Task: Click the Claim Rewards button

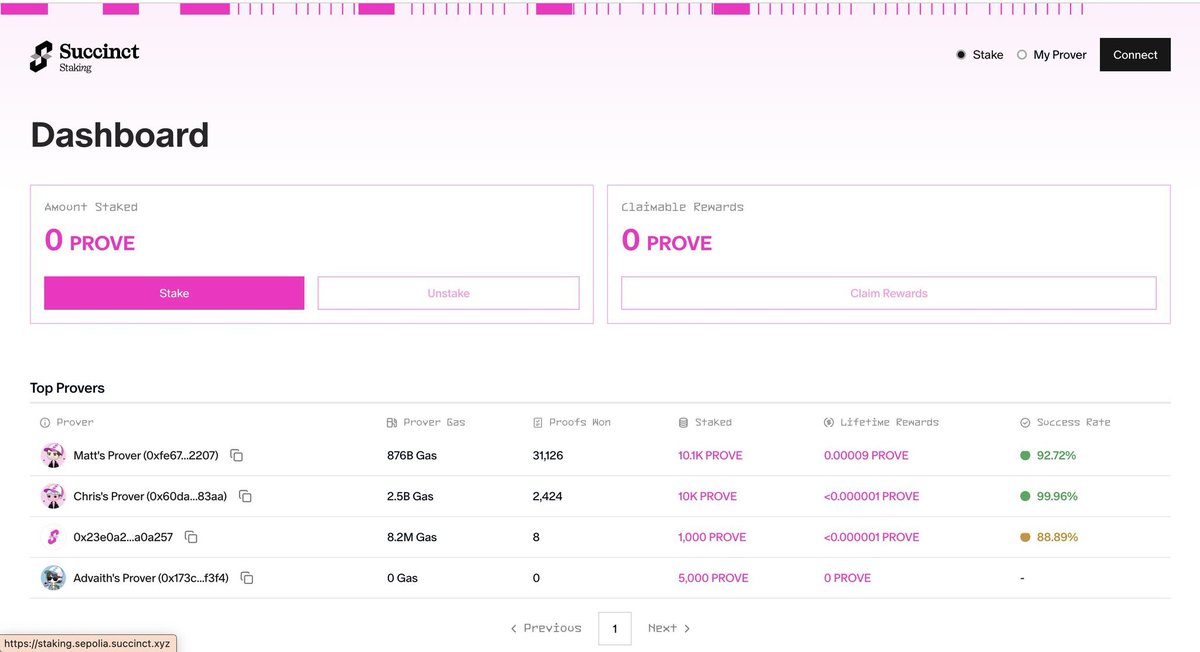Action: click(889, 293)
